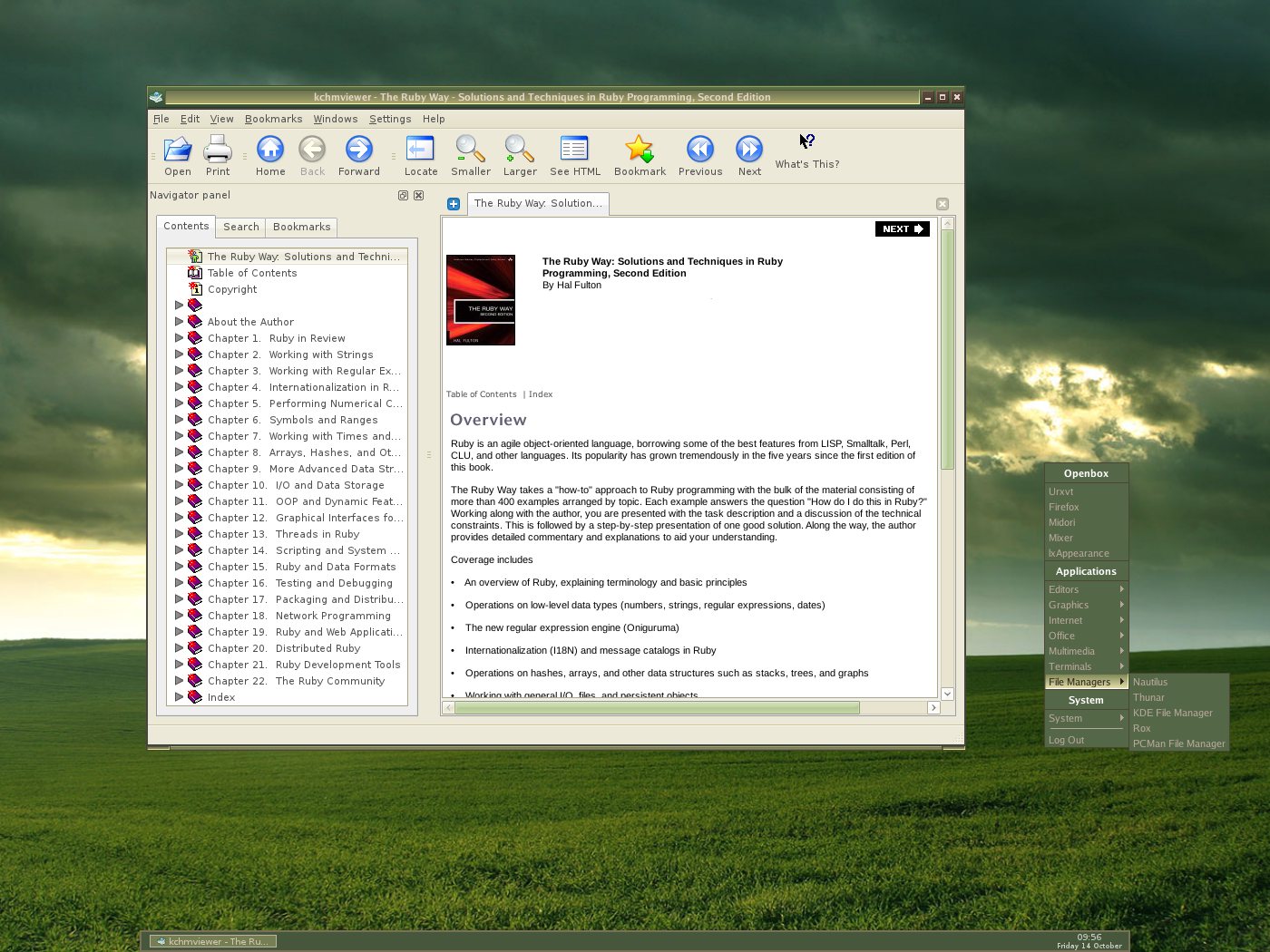The image size is (1270, 952).
Task: Click the book icon for Index
Action: point(194,697)
